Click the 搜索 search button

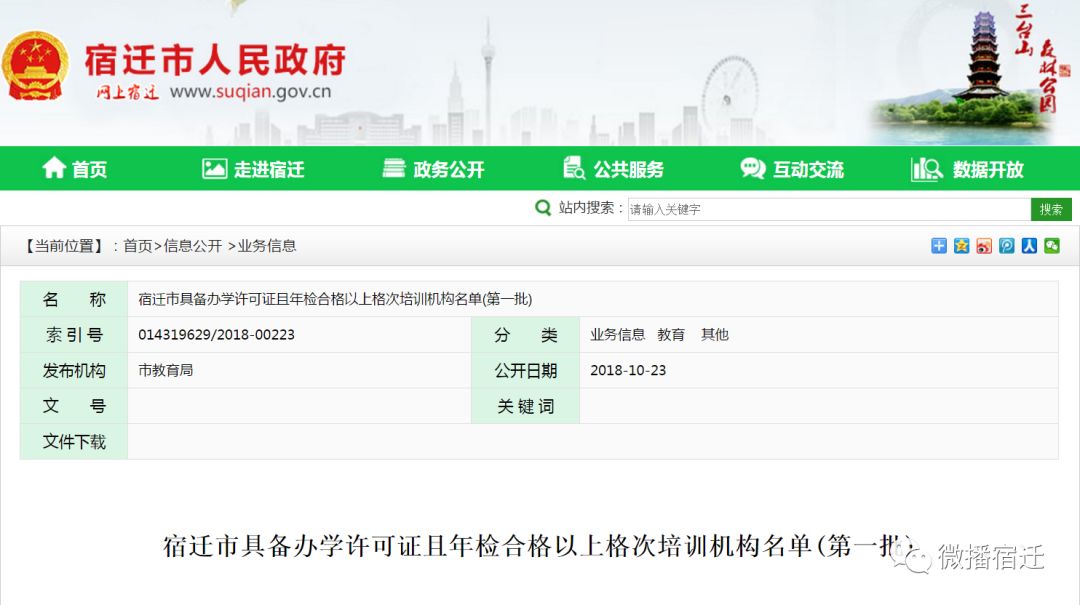point(1051,208)
